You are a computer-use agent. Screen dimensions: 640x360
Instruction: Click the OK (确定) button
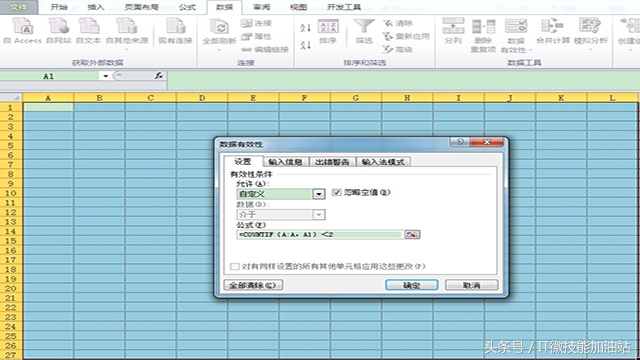tap(411, 285)
